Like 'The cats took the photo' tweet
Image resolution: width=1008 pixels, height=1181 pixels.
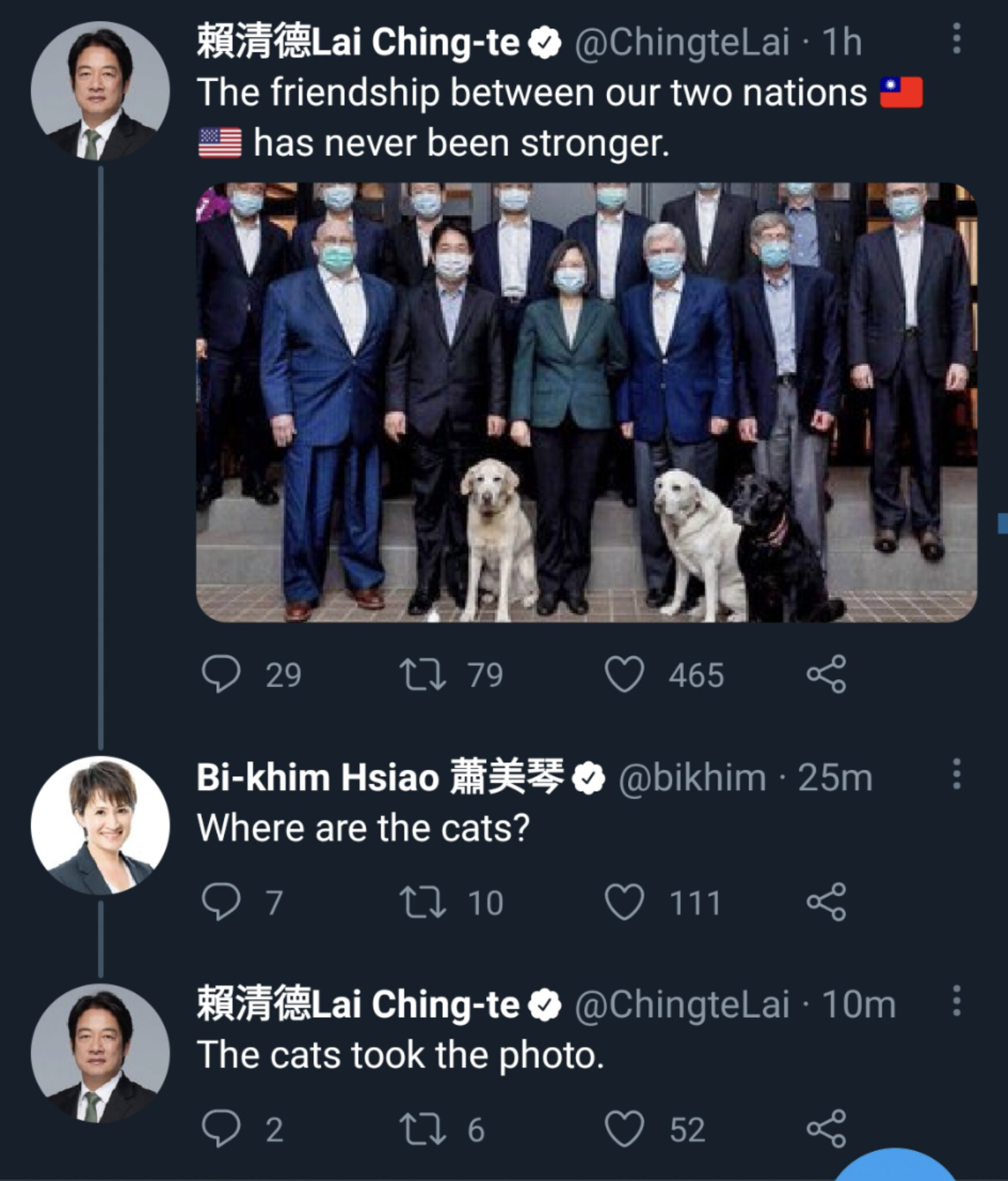[624, 1129]
